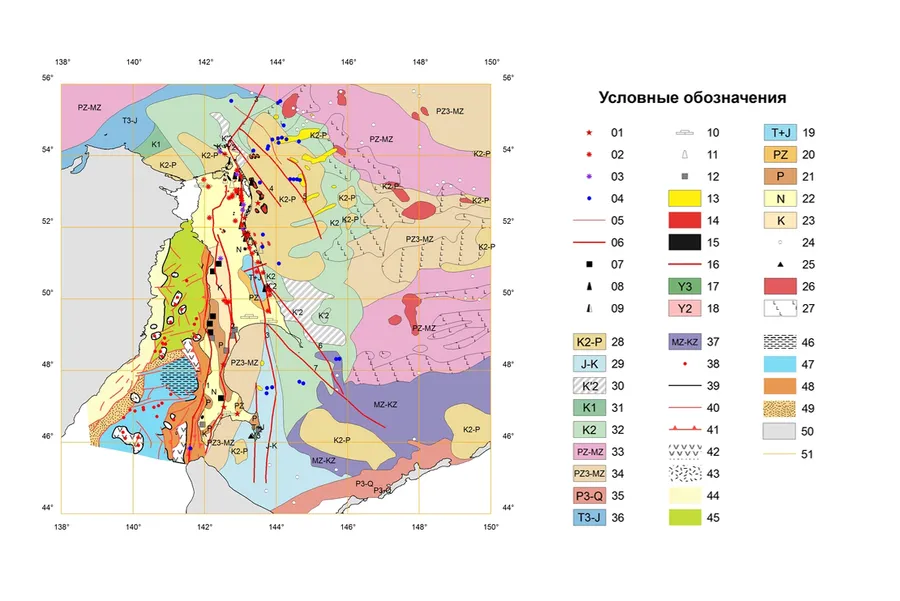900x601 pixels.
Task: Select the hatched K'2 legend swatch
Action: pyautogui.click(x=590, y=385)
